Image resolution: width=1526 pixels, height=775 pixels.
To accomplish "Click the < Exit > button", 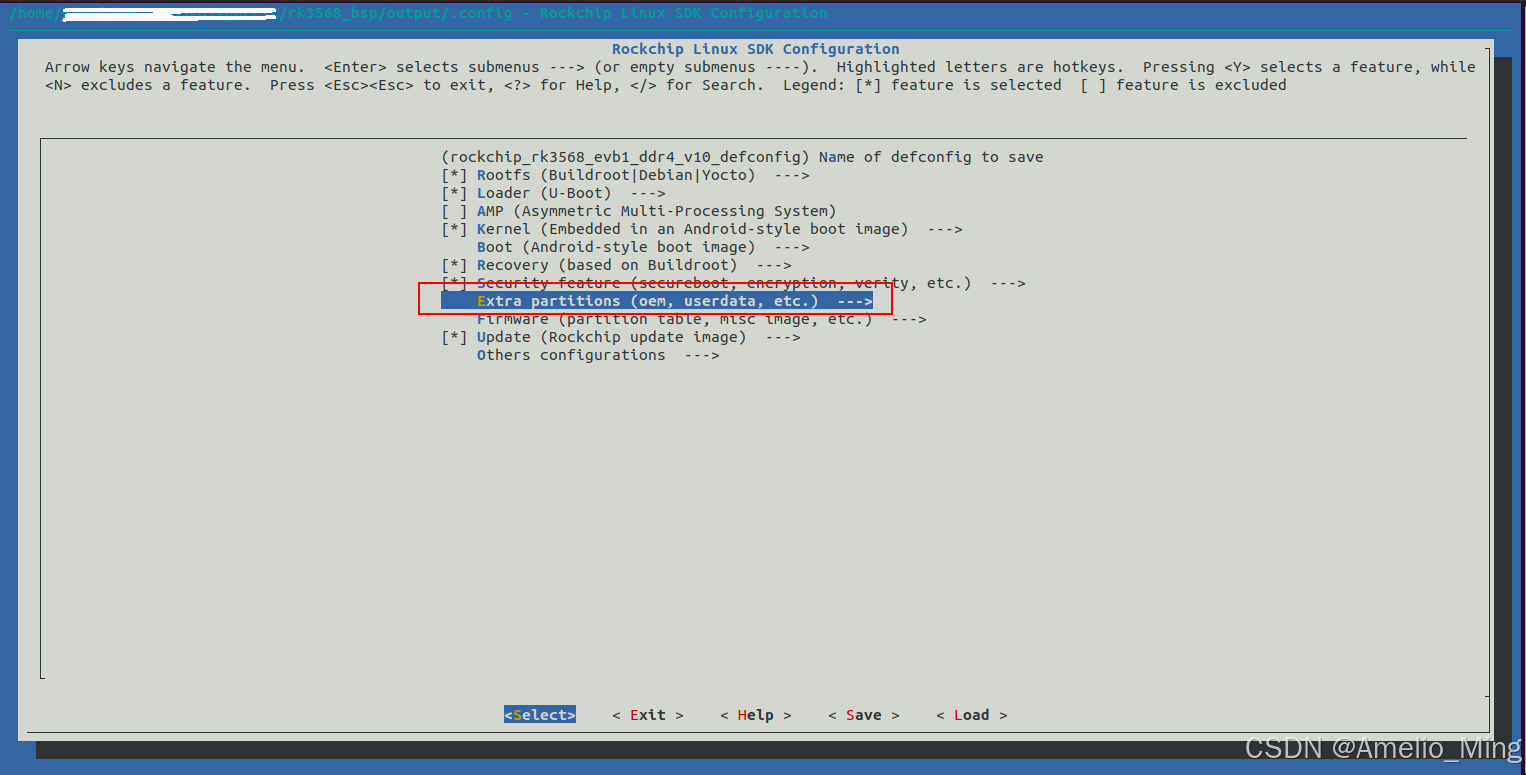I will click(x=648, y=715).
